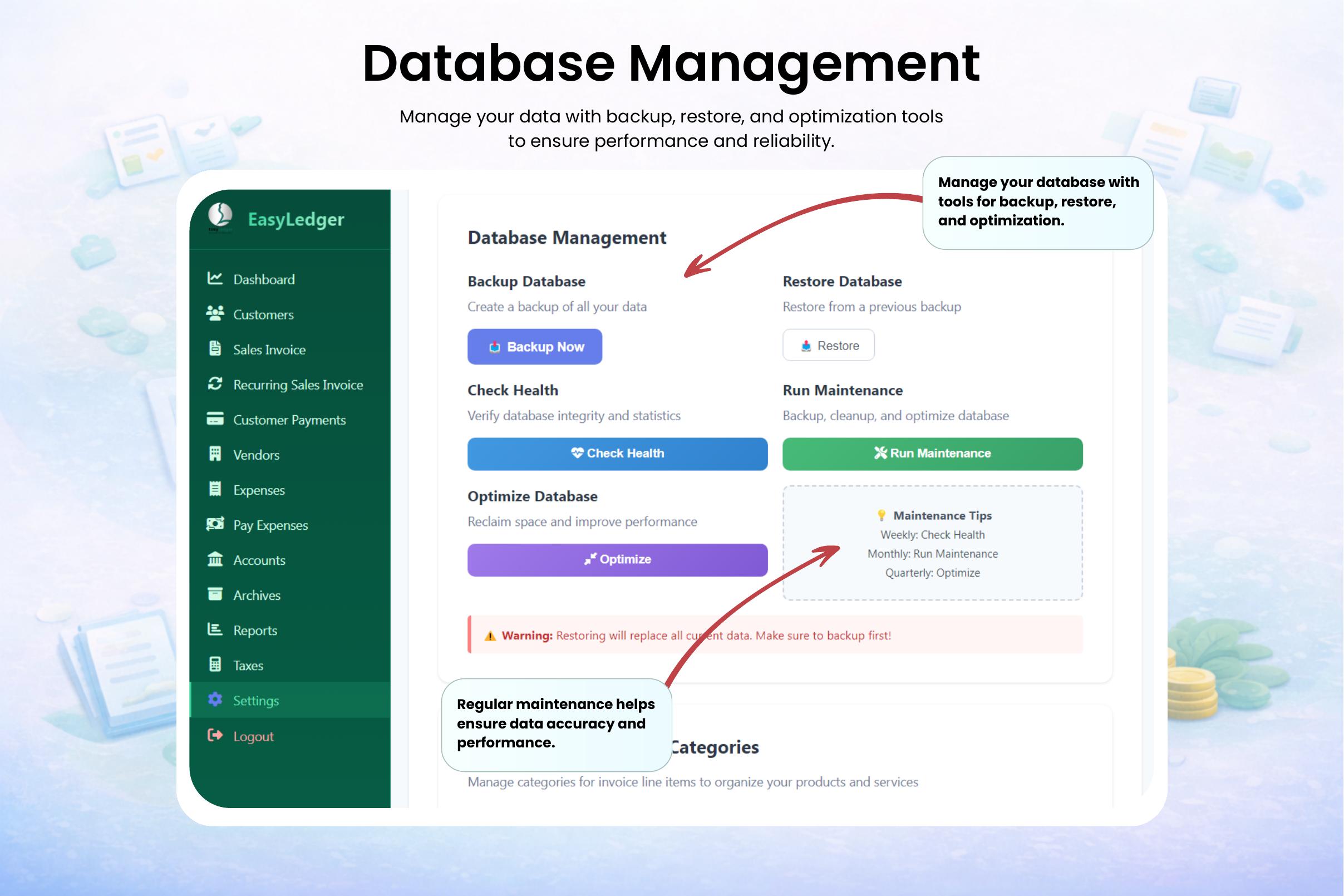Click "Reclaim space and improve performance" text
1344x896 pixels.
coord(582,521)
